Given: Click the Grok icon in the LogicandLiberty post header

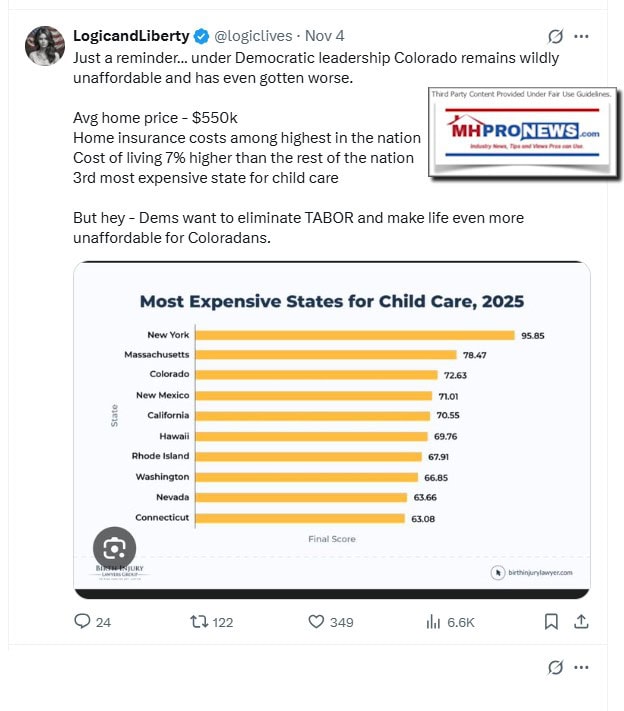Looking at the screenshot, I should 556,36.
